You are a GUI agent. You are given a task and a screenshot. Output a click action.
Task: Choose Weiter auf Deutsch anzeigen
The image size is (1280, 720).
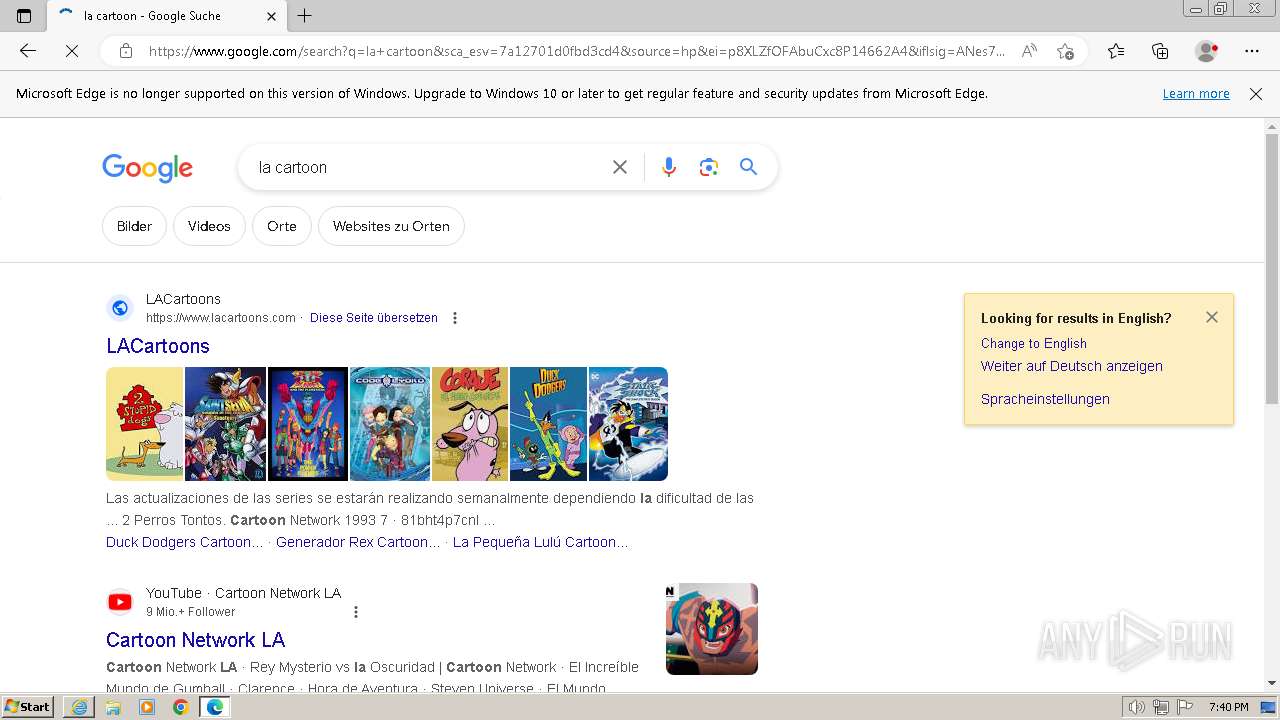click(1072, 366)
